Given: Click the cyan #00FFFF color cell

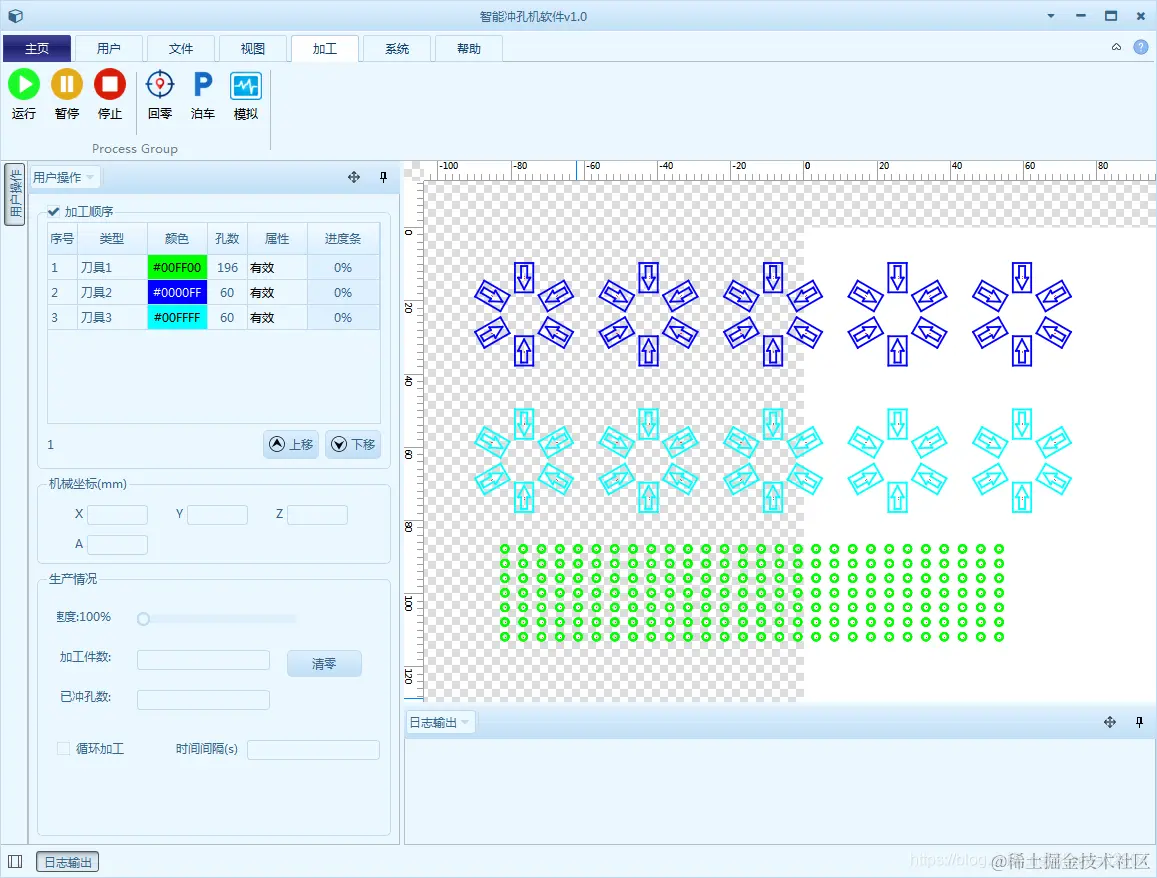Looking at the screenshot, I should pyautogui.click(x=177, y=317).
